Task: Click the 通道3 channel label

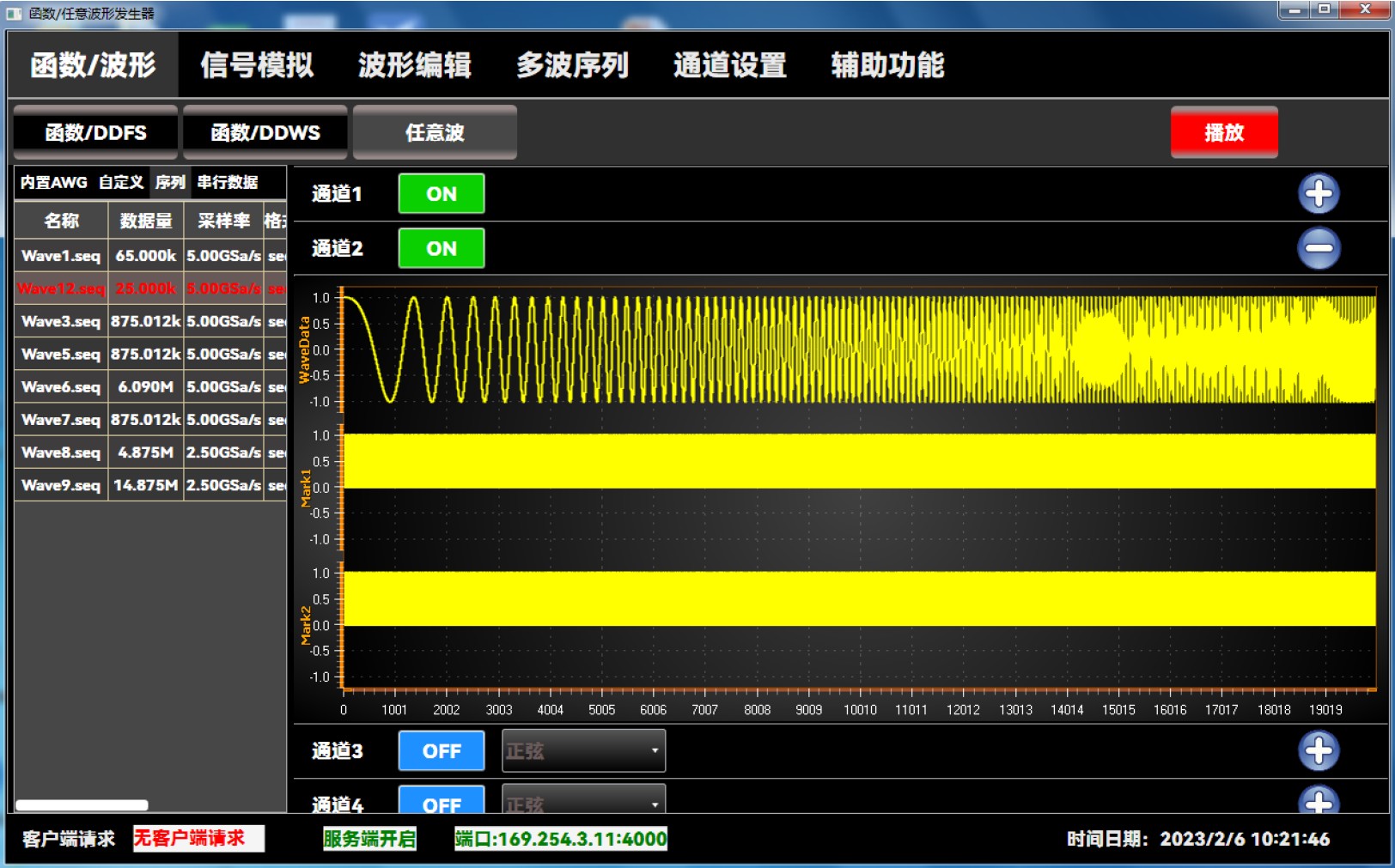Action: click(x=337, y=751)
